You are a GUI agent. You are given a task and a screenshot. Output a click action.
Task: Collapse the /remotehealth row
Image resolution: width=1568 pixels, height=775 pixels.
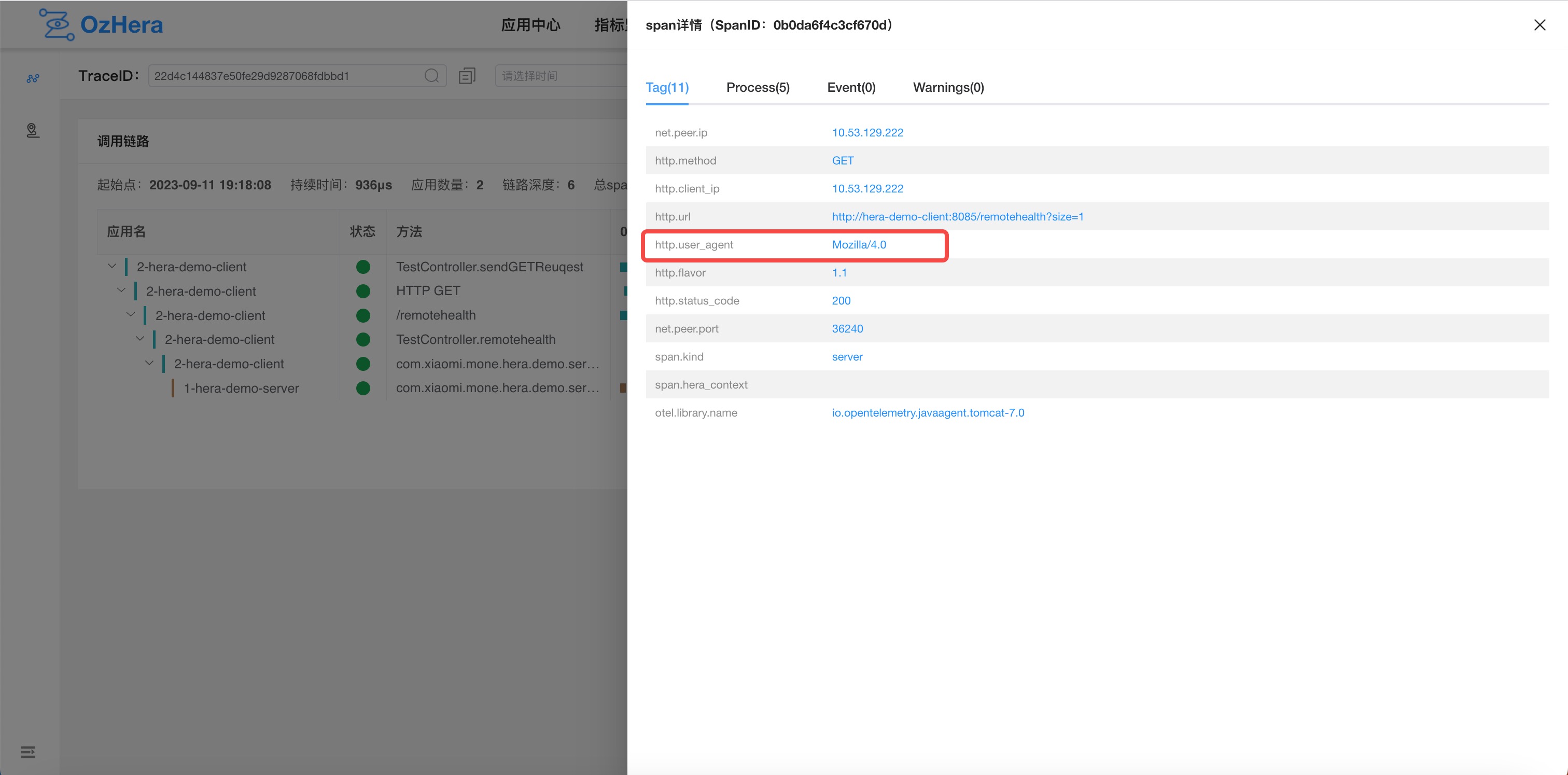click(x=130, y=315)
